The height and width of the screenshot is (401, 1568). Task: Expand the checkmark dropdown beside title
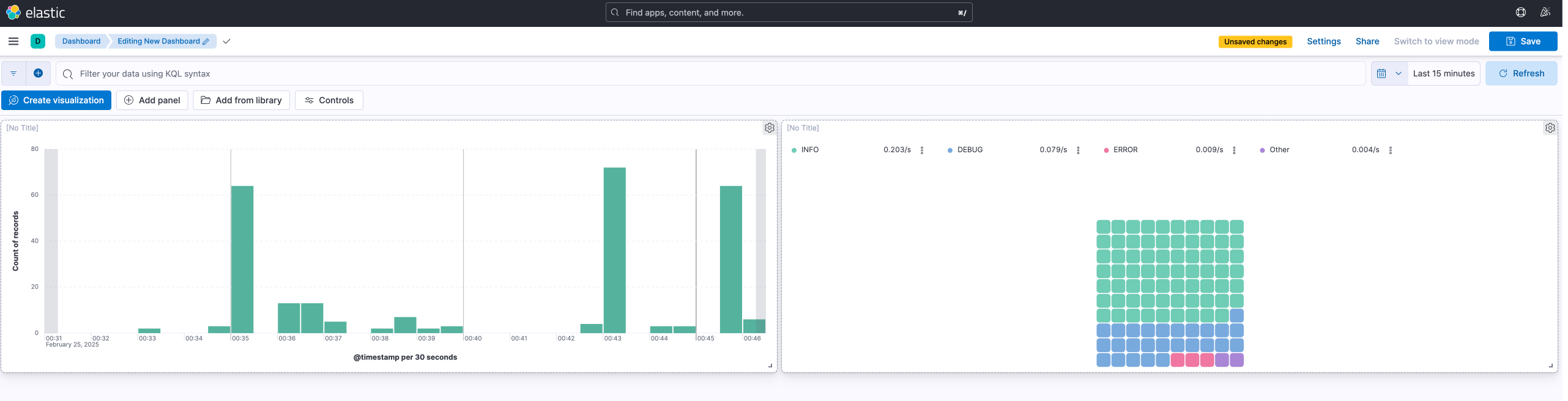click(226, 41)
